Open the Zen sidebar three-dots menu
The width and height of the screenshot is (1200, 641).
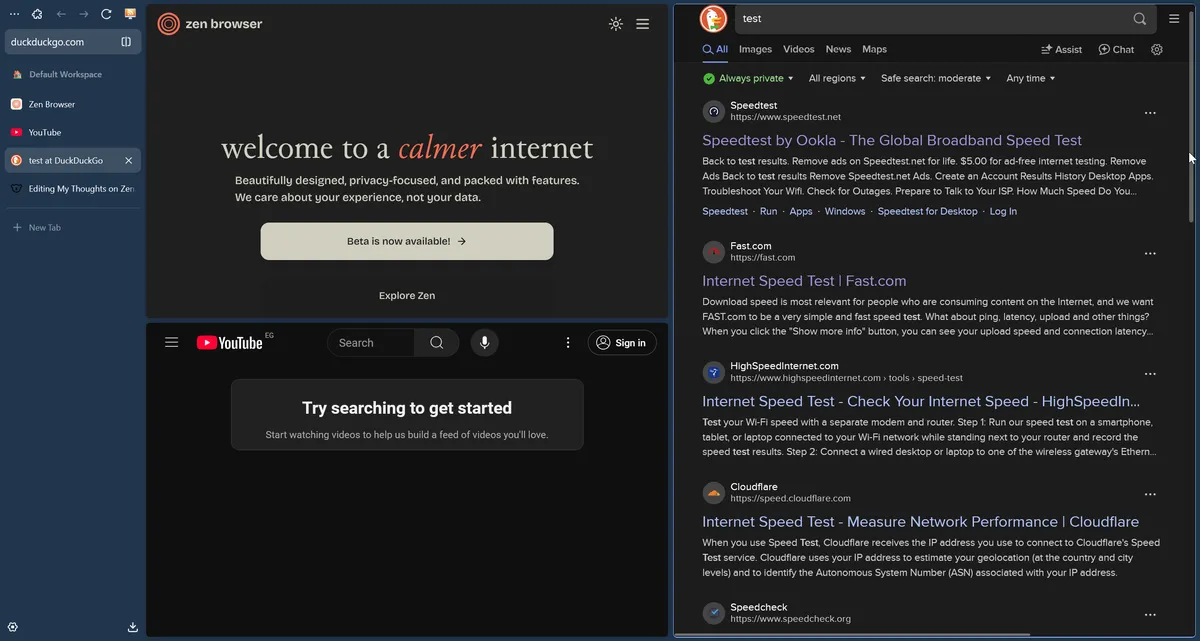(14, 14)
